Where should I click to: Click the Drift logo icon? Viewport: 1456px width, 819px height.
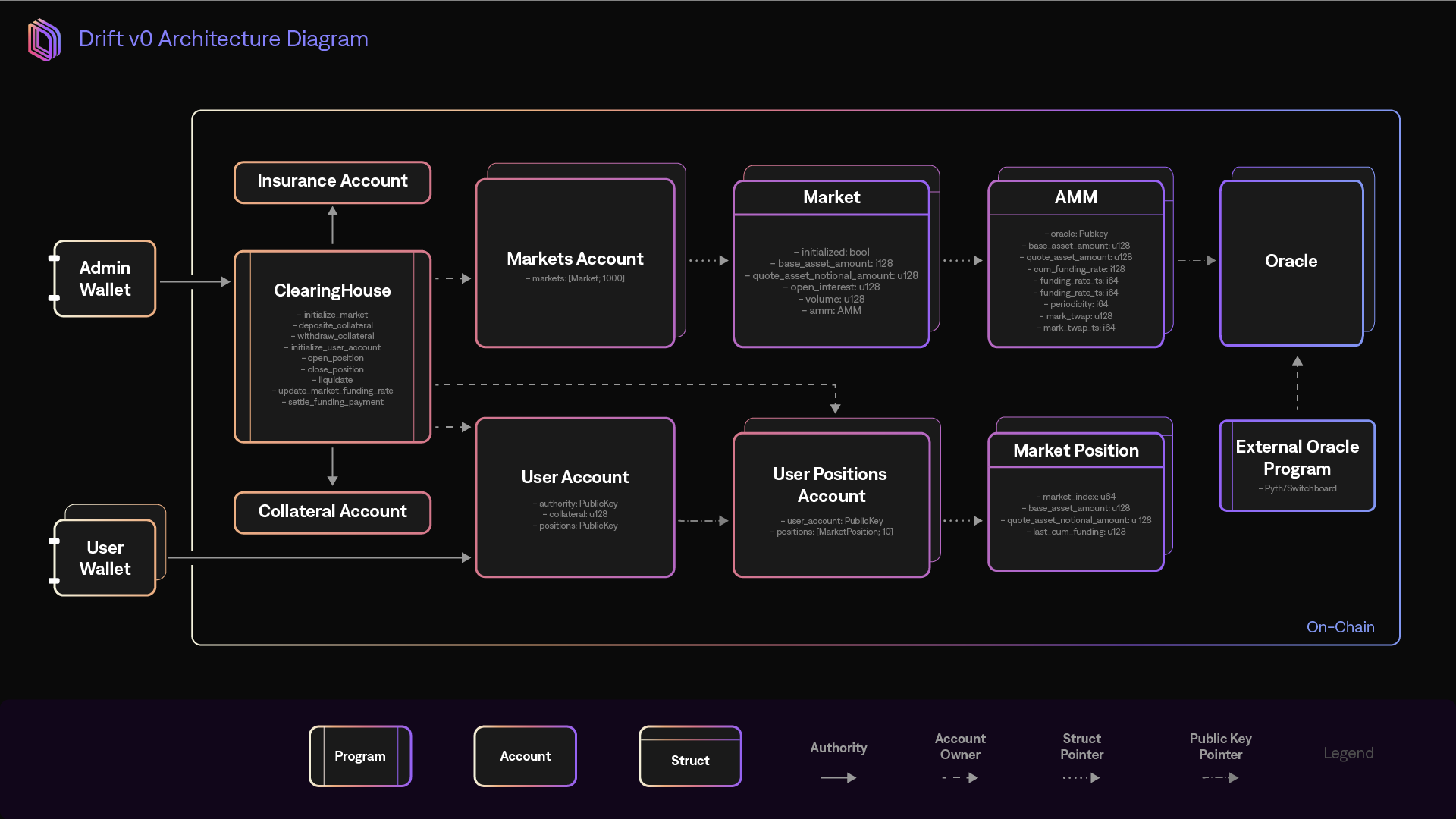click(44, 39)
